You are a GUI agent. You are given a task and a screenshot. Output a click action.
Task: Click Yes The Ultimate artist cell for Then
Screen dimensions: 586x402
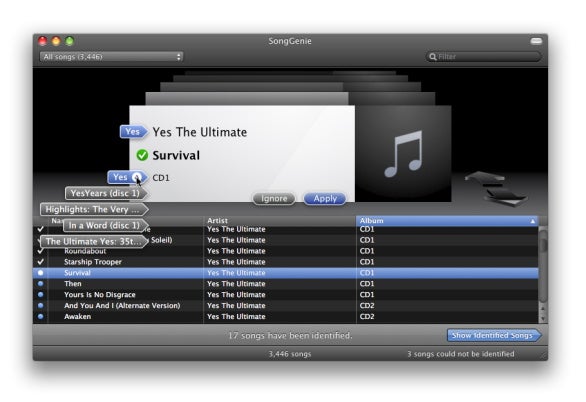236,284
